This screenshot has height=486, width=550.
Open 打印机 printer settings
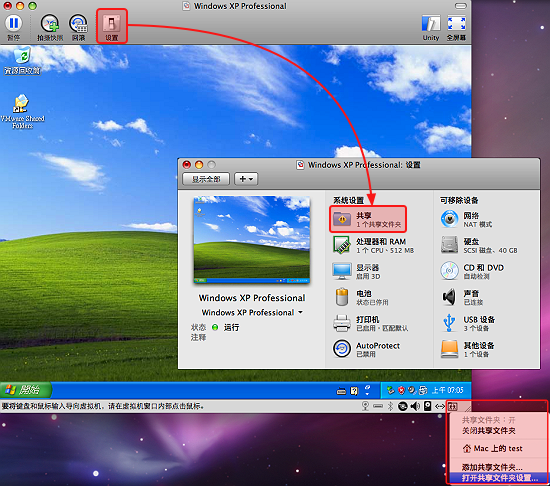tap(370, 323)
